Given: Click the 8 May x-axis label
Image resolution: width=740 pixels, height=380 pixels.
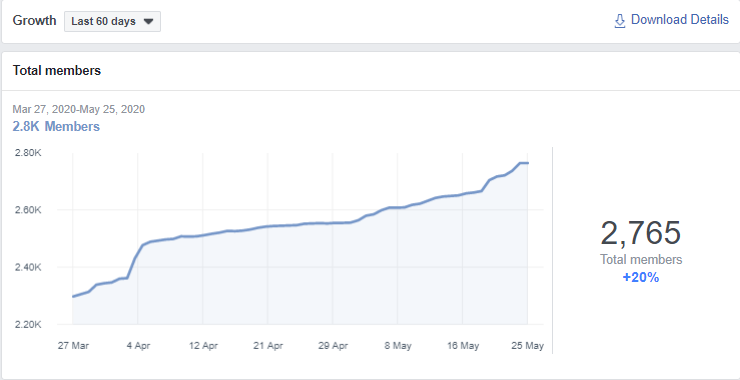Looking at the screenshot, I should click(397, 346).
